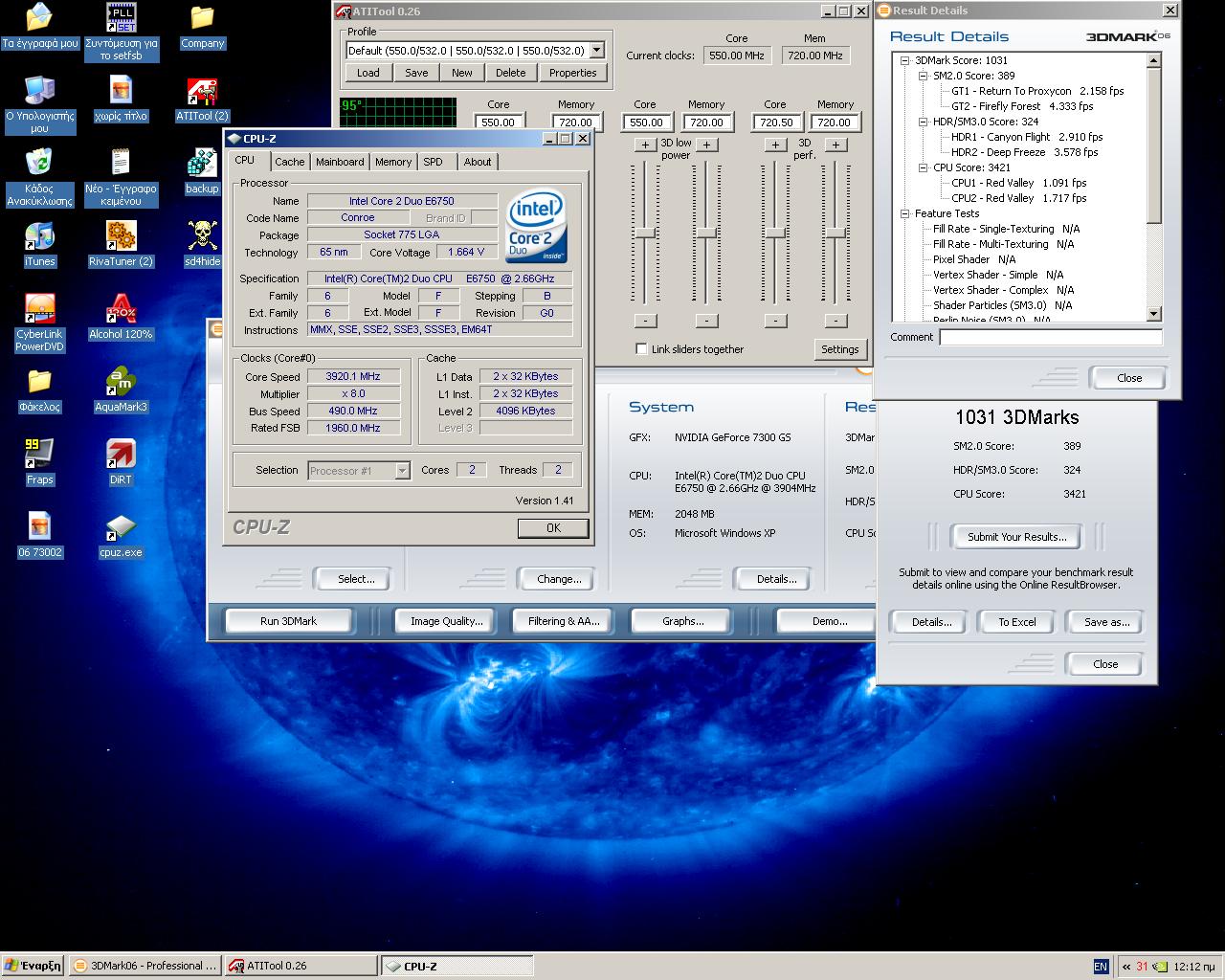The width and height of the screenshot is (1225, 980).
Task: Open the untitled image file icon
Action: [x=121, y=100]
